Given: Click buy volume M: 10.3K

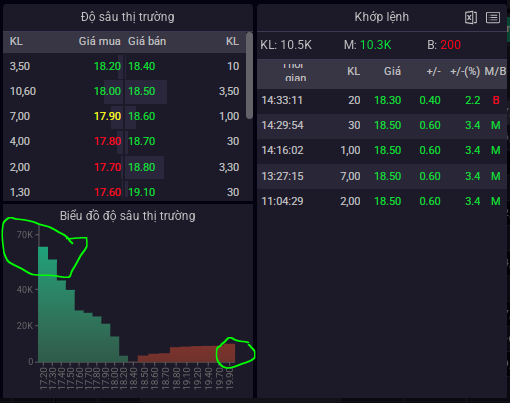Looking at the screenshot, I should (368, 45).
